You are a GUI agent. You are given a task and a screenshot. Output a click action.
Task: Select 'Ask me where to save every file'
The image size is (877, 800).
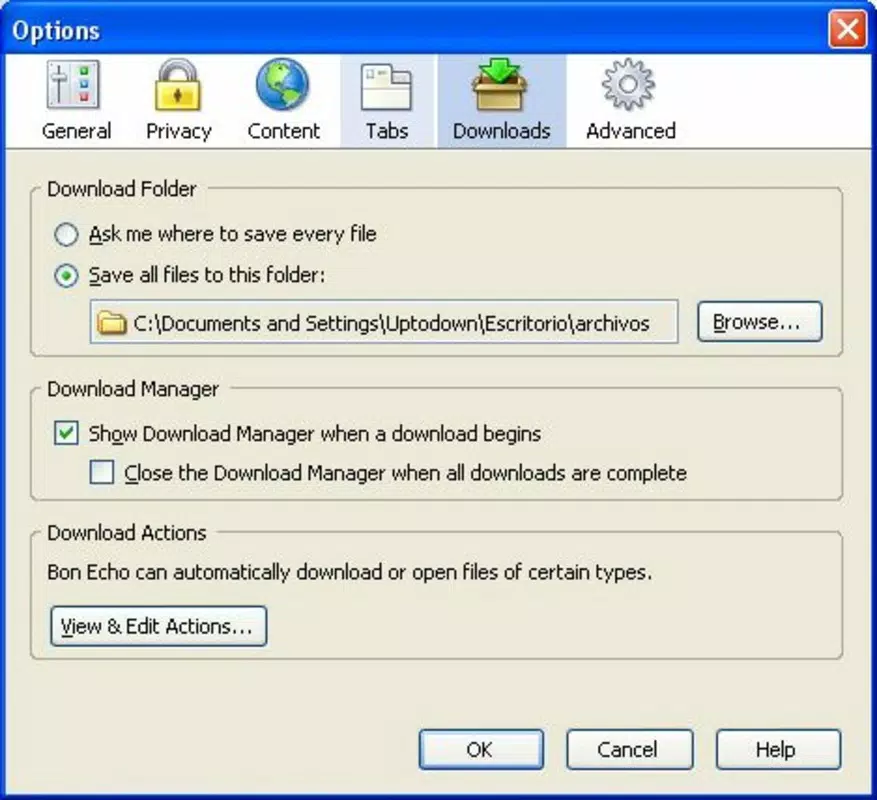66,234
